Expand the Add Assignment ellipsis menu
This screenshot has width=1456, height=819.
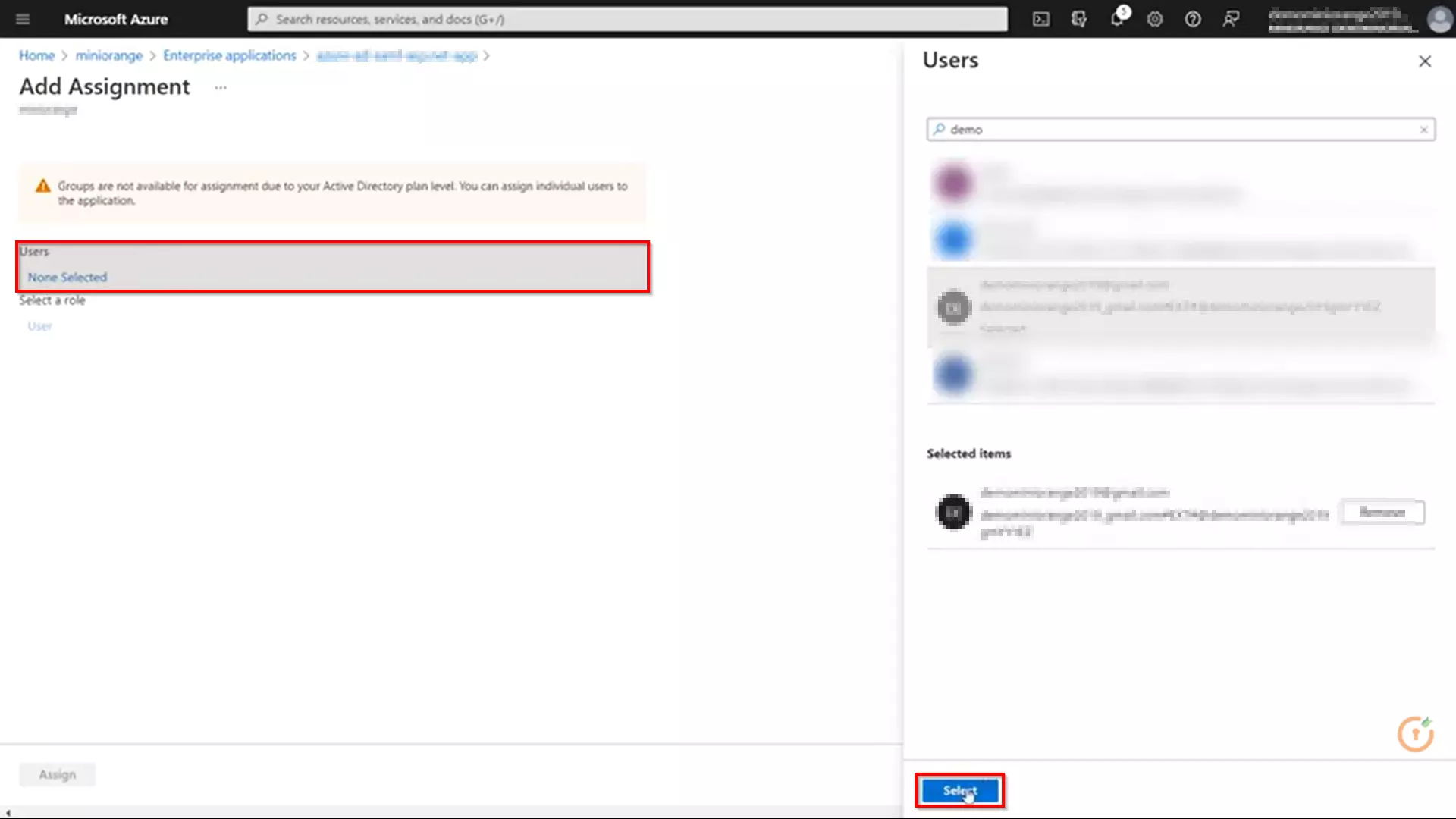click(x=220, y=88)
